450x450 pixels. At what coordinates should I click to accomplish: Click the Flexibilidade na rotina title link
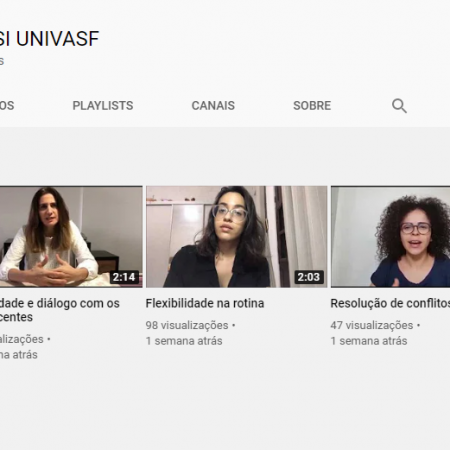205,303
